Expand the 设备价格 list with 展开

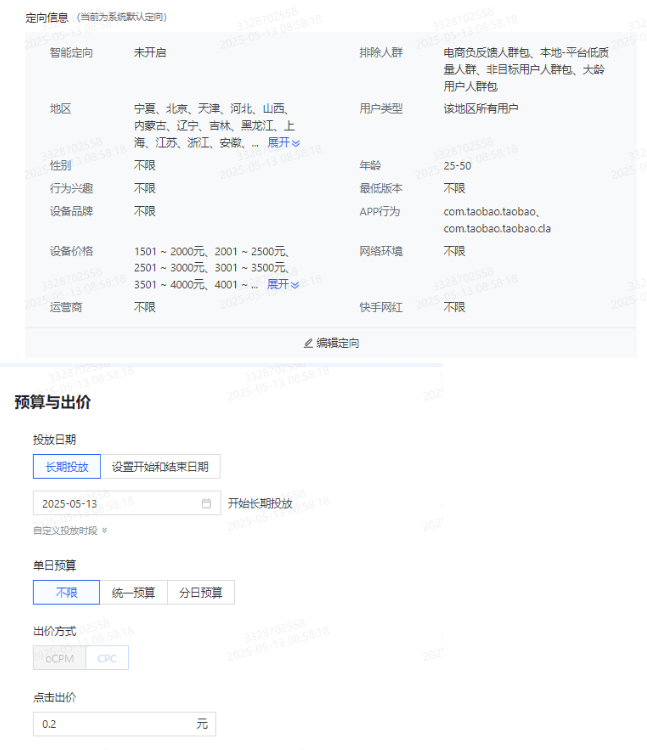click(283, 285)
